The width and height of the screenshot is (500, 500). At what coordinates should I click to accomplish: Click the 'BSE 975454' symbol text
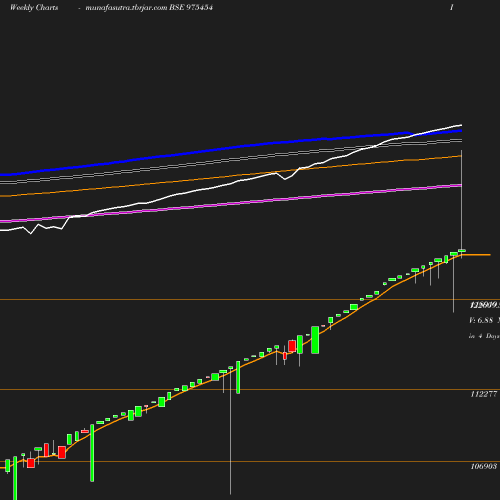click(x=191, y=7)
